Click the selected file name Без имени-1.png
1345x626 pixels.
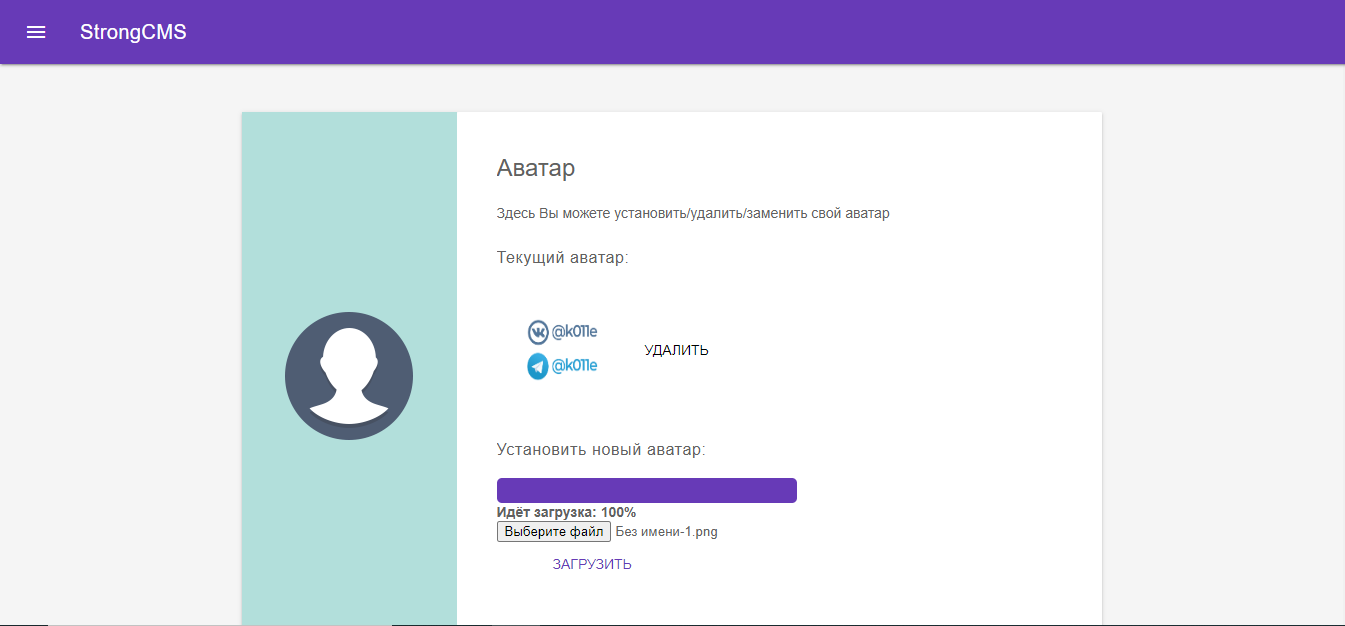(x=666, y=532)
